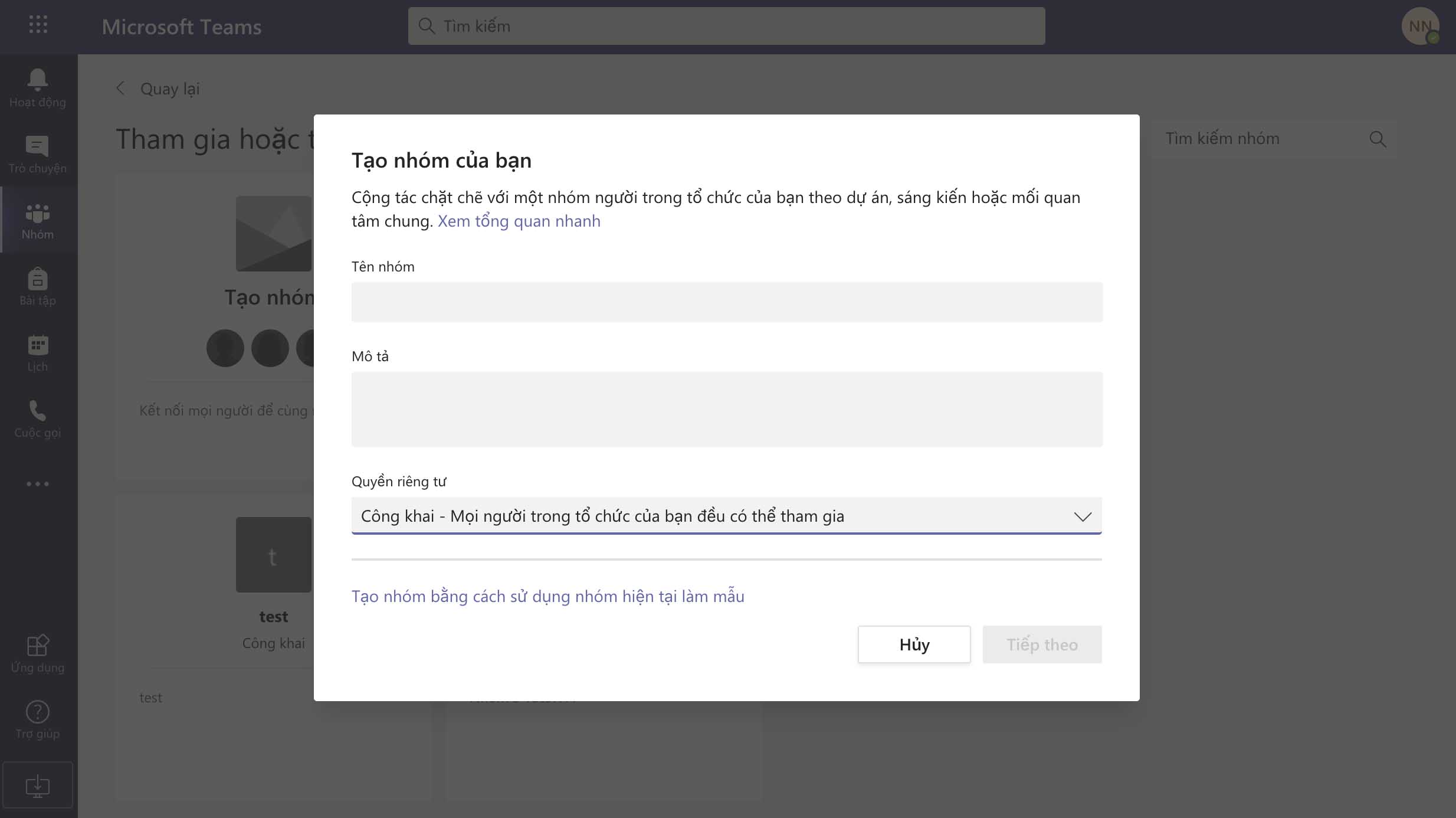
Task: Click the Tên nhóm input field
Action: pos(727,302)
